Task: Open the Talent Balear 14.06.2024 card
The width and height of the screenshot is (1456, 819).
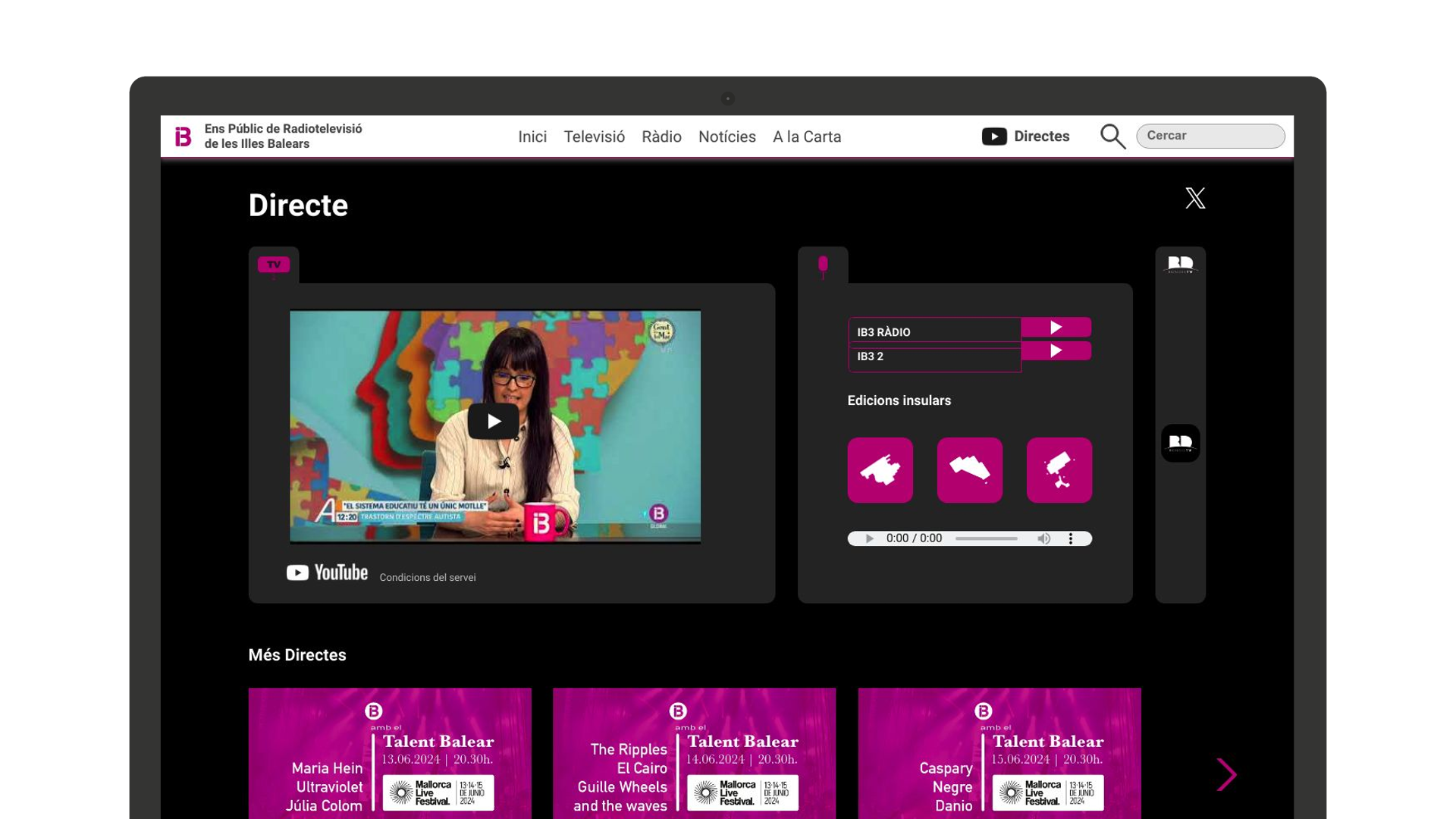Action: 694,753
